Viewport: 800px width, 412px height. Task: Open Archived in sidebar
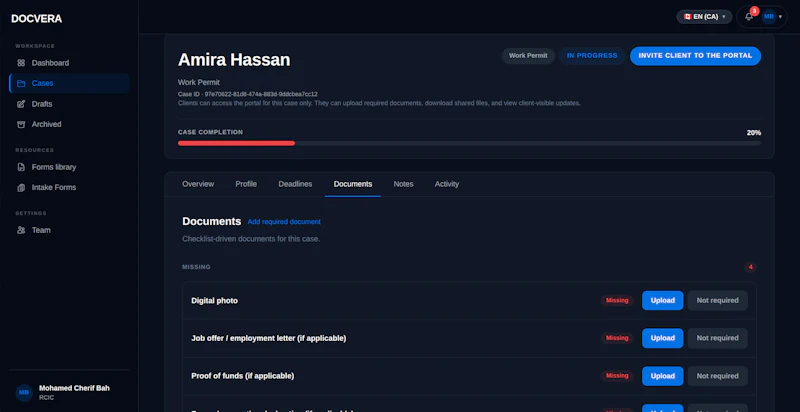click(x=69, y=124)
